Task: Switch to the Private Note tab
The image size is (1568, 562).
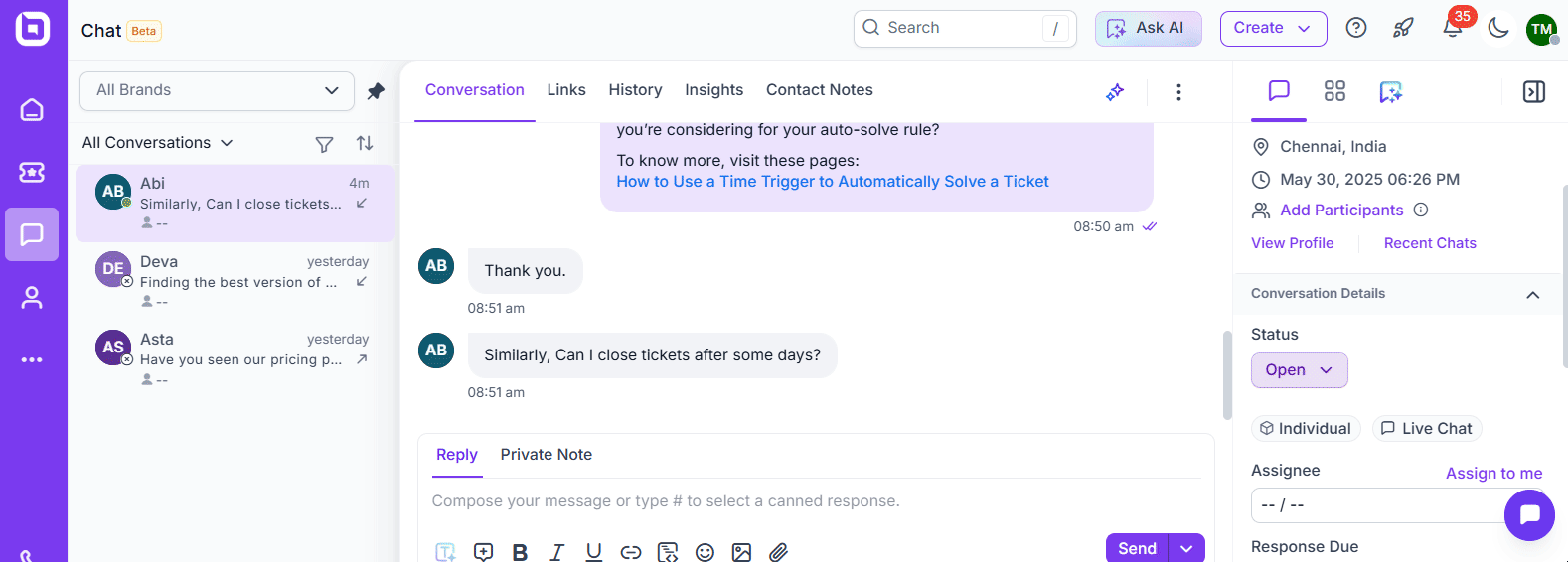Action: [x=546, y=455]
